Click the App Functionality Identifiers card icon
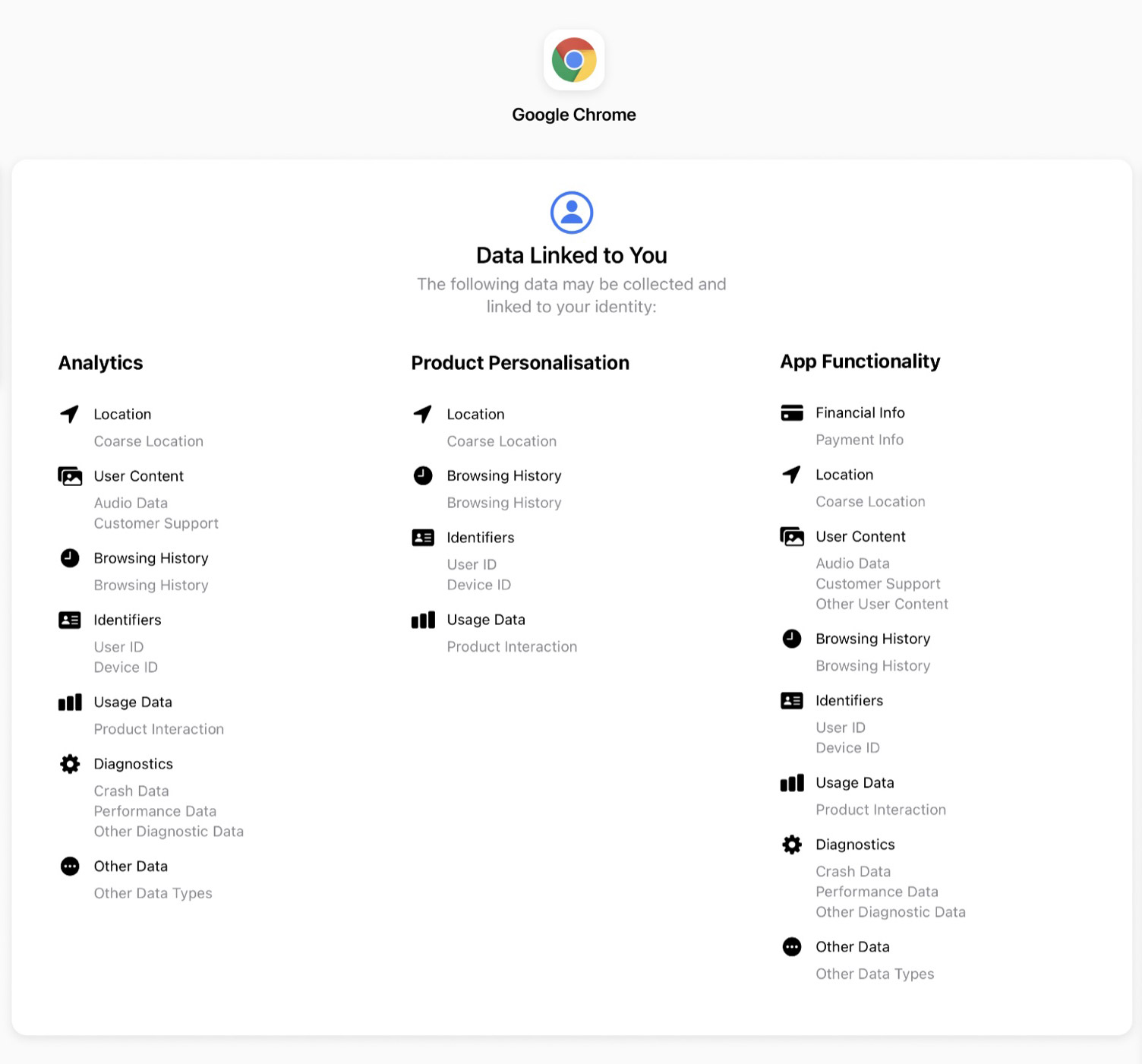The width and height of the screenshot is (1142, 1064). (792, 700)
